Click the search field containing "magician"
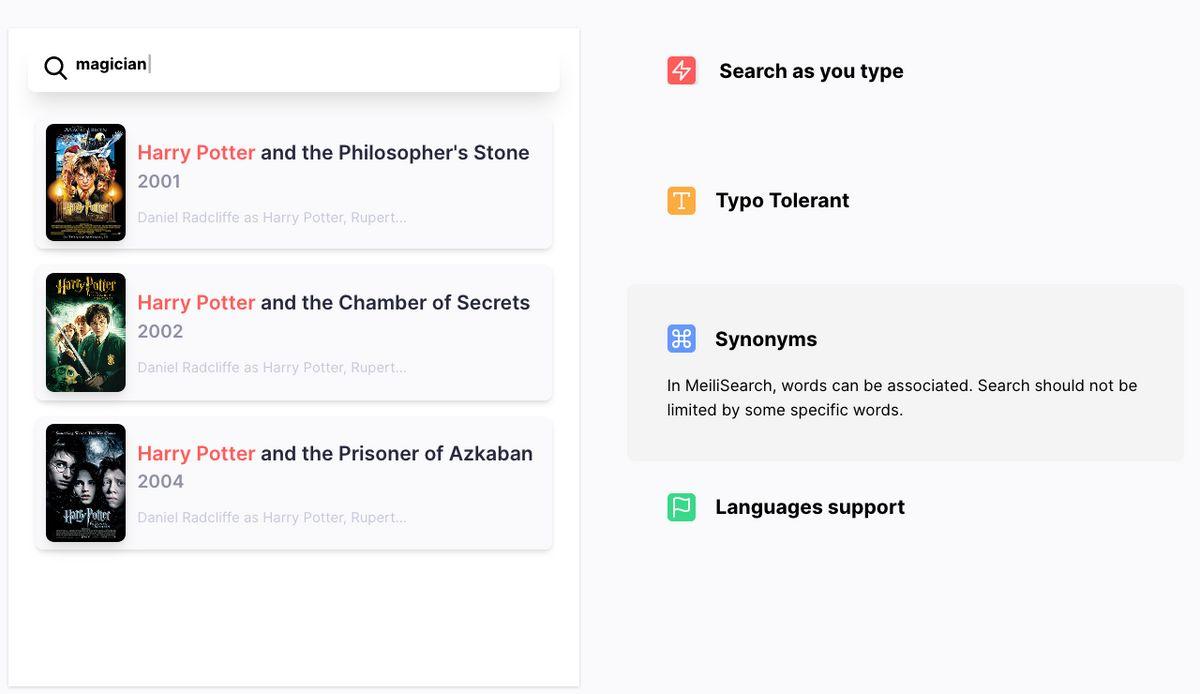This screenshot has width=1200, height=694. pos(300,65)
